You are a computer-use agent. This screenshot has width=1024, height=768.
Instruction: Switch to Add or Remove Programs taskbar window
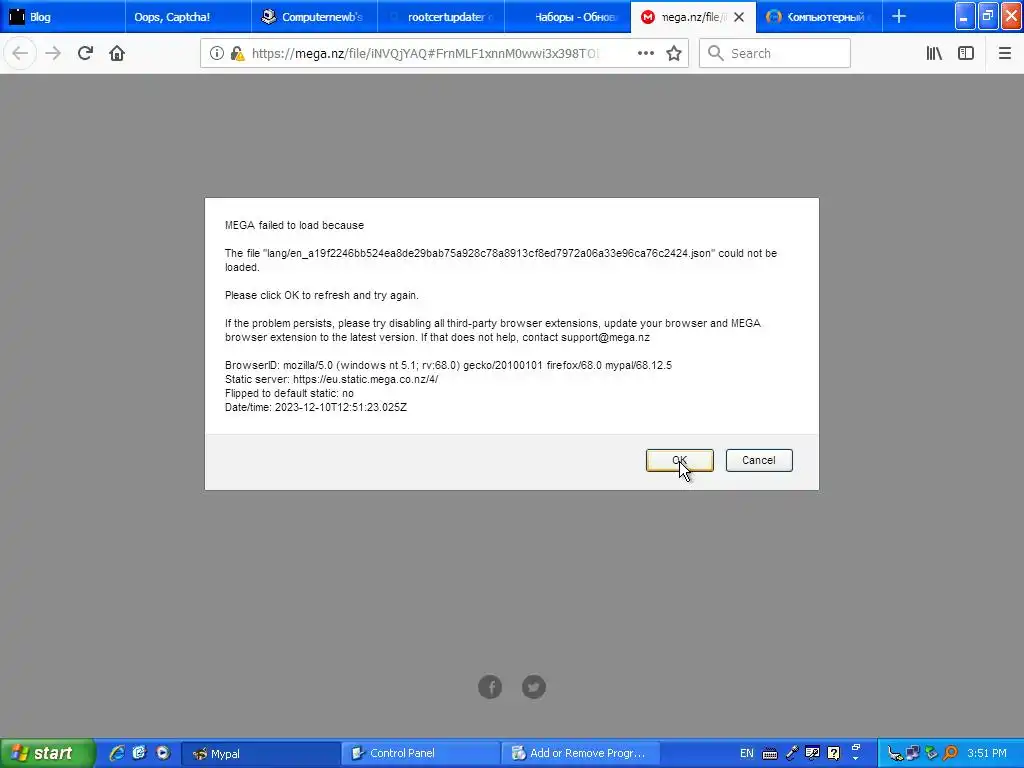(581, 754)
